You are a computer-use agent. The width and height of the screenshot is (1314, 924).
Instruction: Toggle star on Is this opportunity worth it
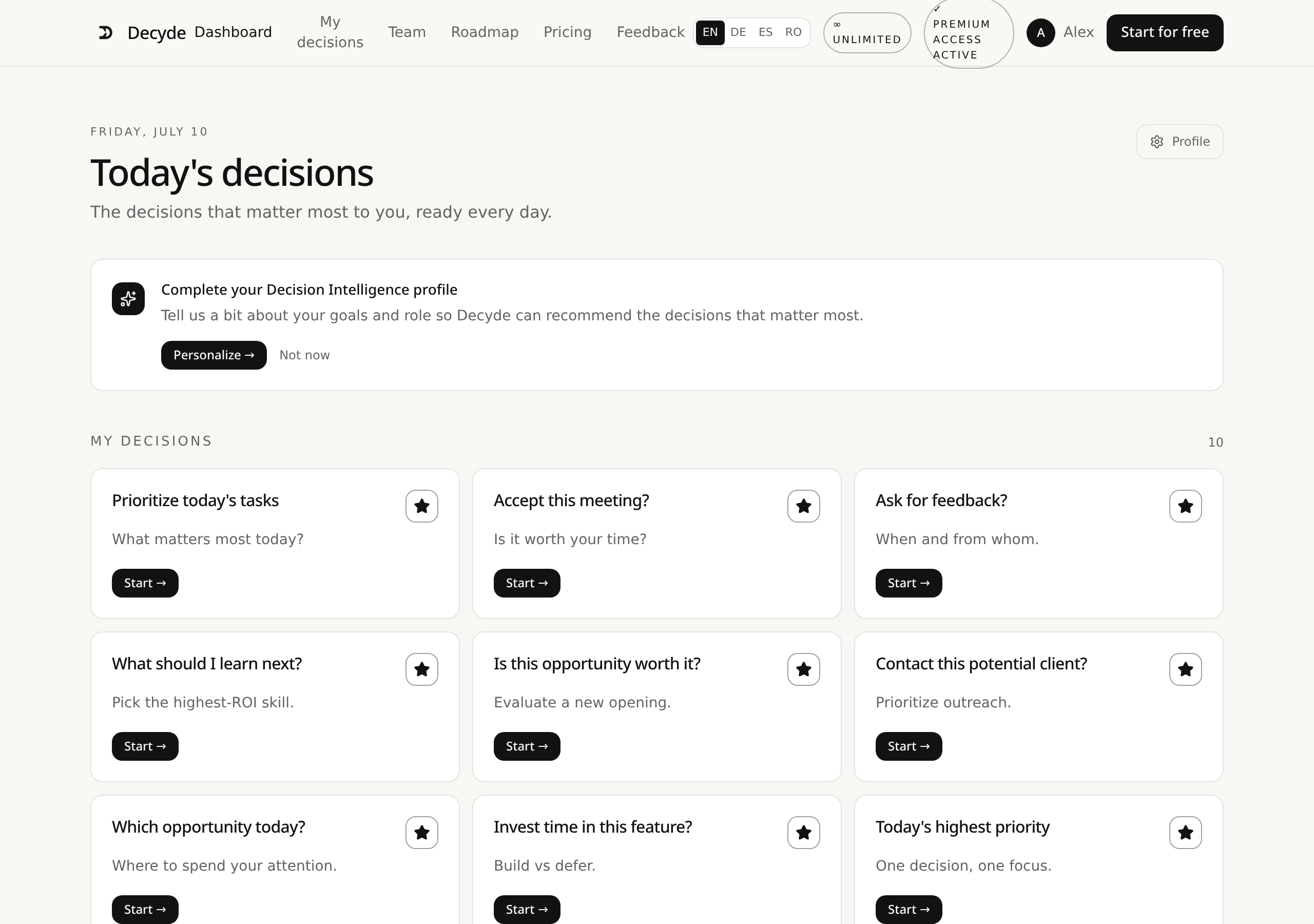(x=803, y=669)
